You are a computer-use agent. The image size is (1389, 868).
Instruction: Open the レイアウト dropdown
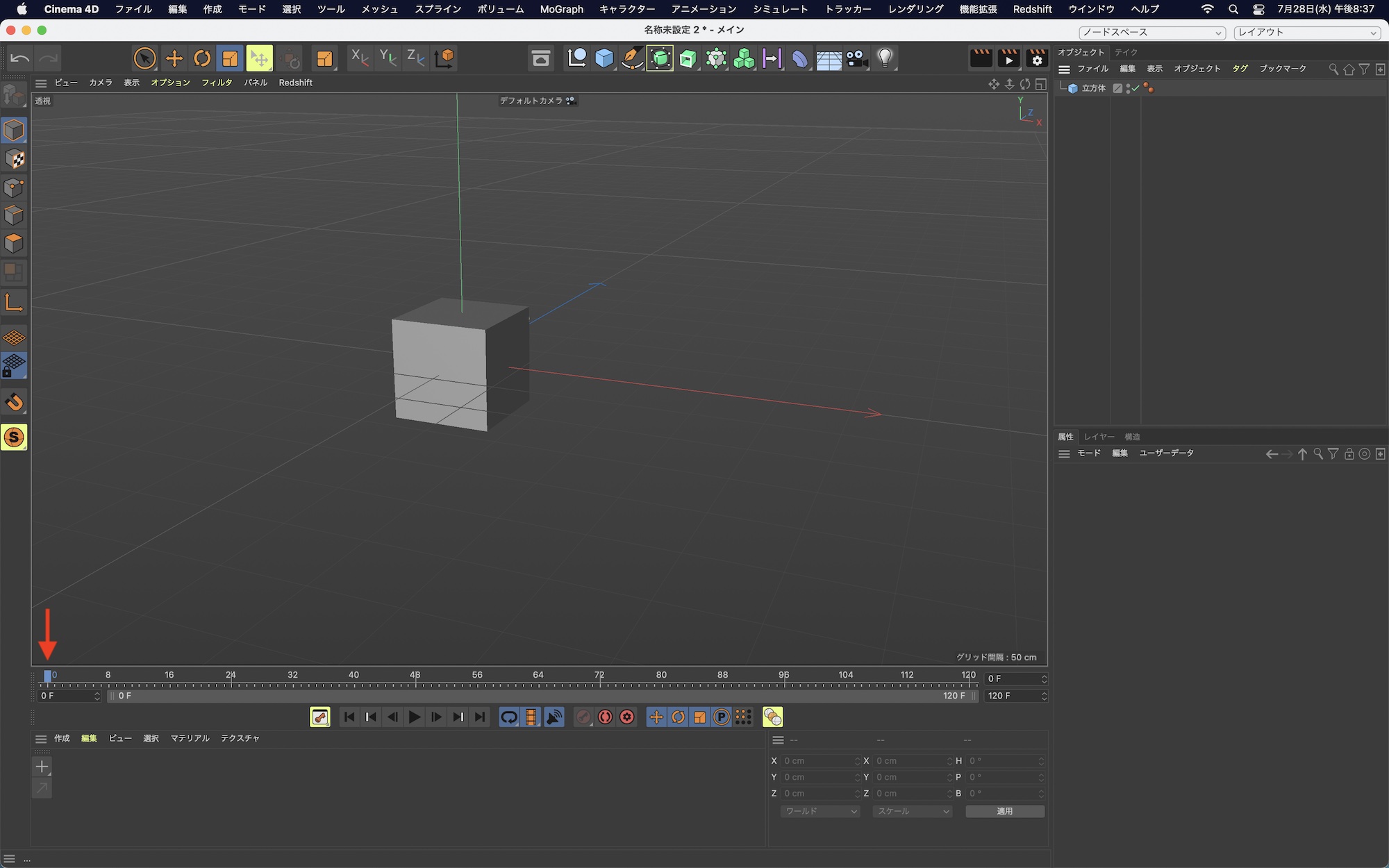pos(1307,33)
